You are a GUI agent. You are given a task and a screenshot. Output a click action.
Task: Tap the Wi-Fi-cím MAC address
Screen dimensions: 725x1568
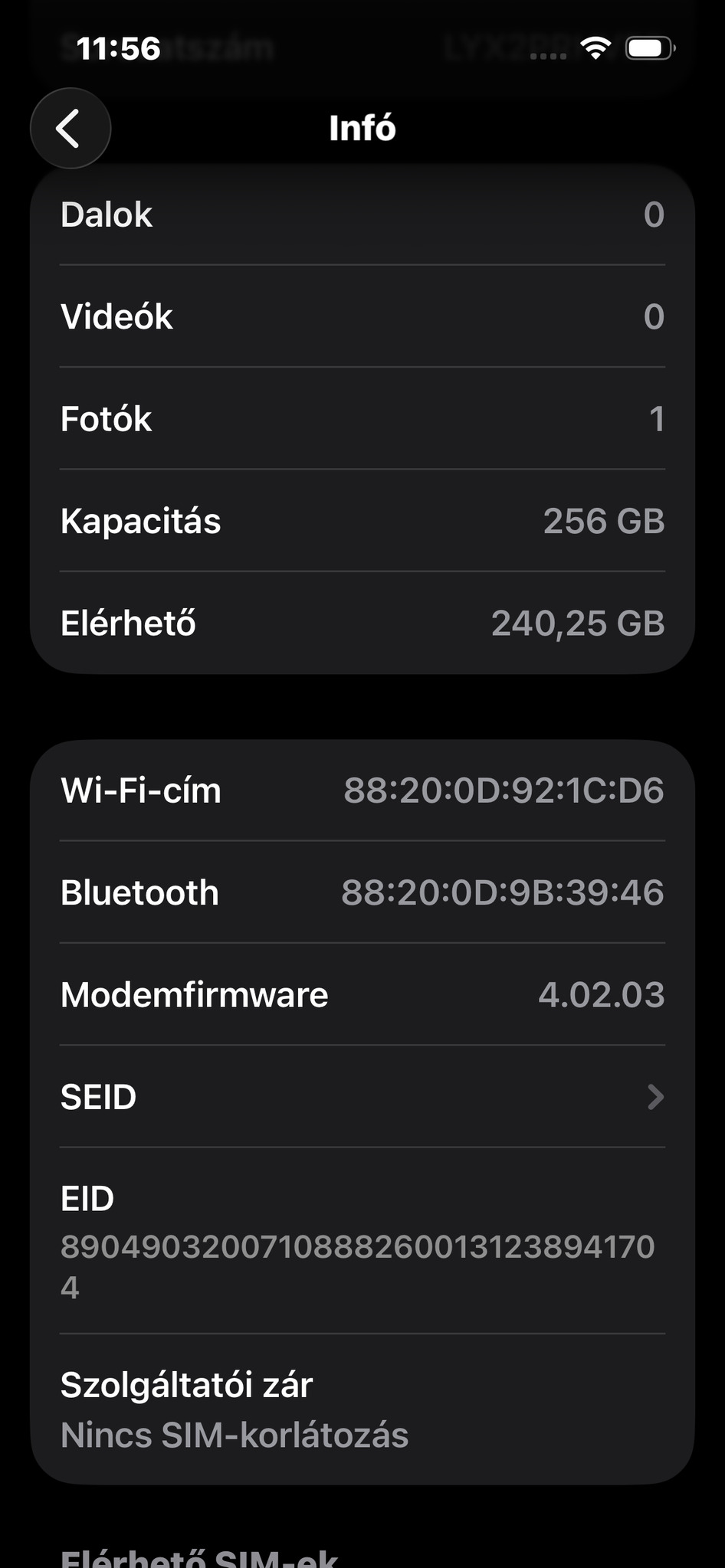point(503,790)
